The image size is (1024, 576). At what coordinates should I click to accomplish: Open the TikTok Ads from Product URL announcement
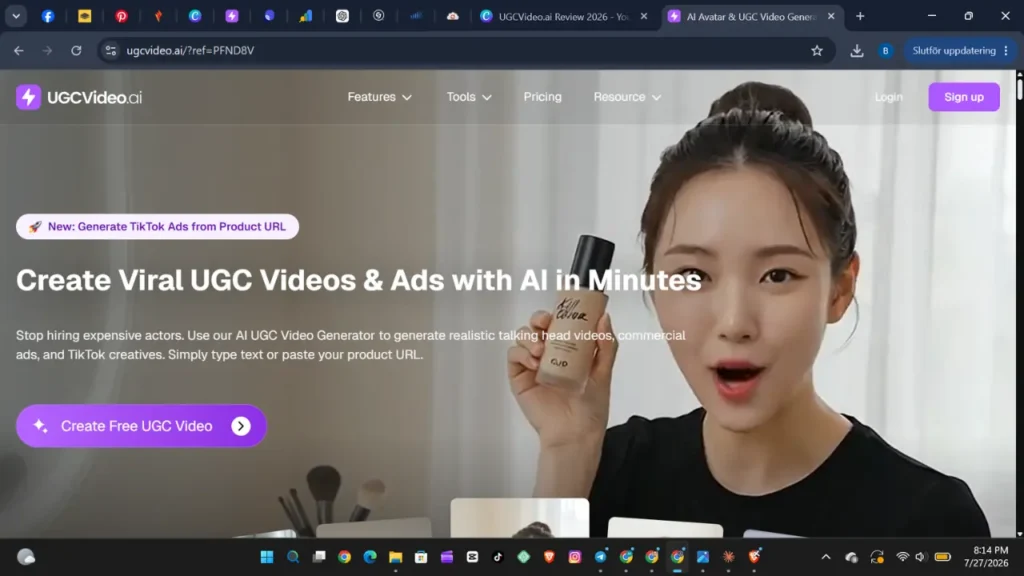[157, 227]
